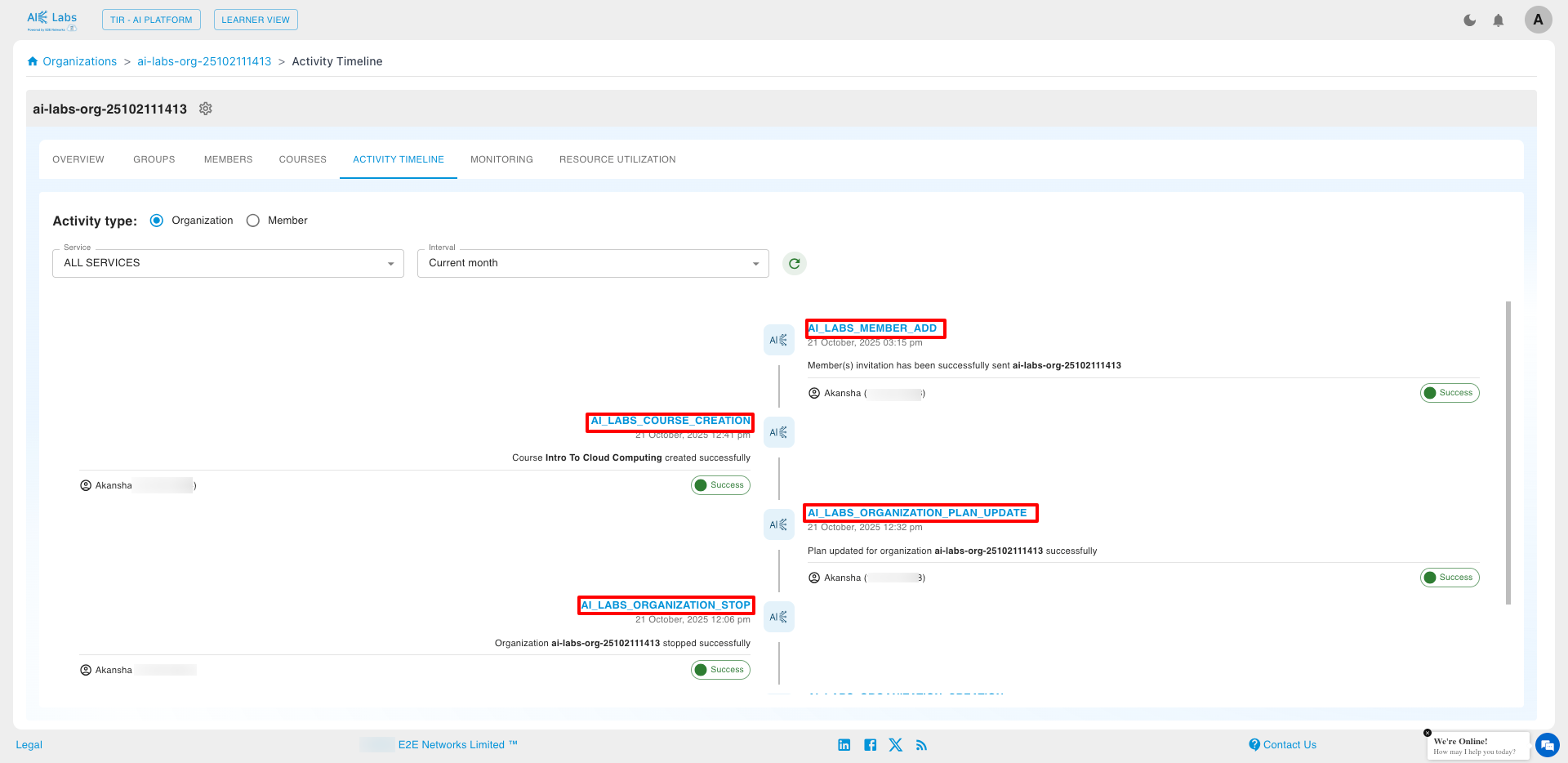Toggle dark mode moon icon
The width and height of the screenshot is (1568, 763).
[x=1469, y=20]
